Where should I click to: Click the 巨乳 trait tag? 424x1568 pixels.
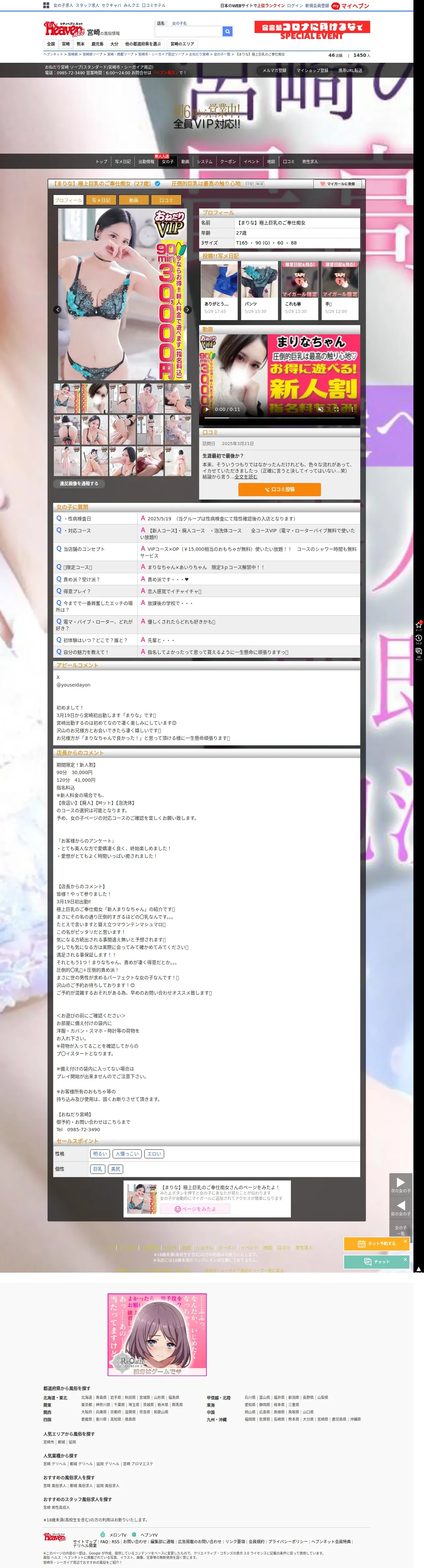coord(97,1169)
